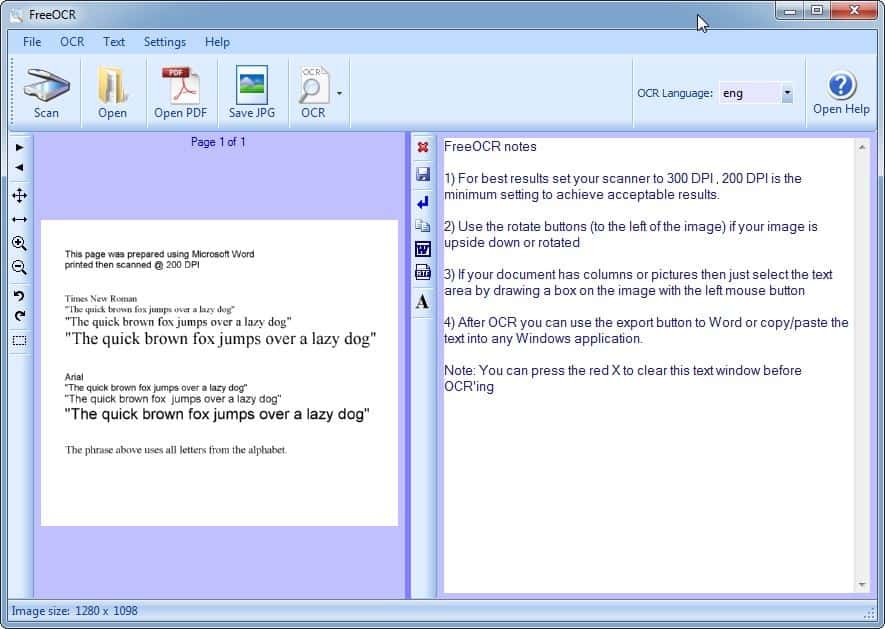Open the Text menu
This screenshot has width=885, height=629.
[114, 42]
